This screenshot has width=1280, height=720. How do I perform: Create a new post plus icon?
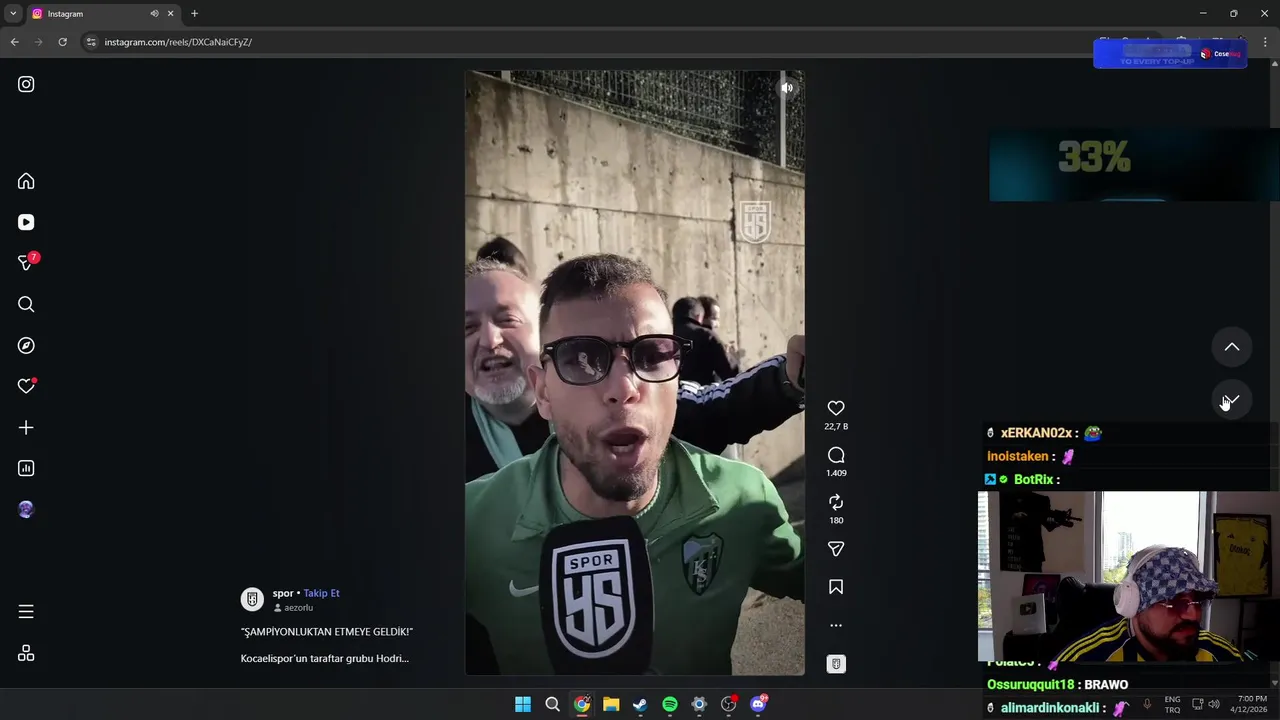point(26,427)
